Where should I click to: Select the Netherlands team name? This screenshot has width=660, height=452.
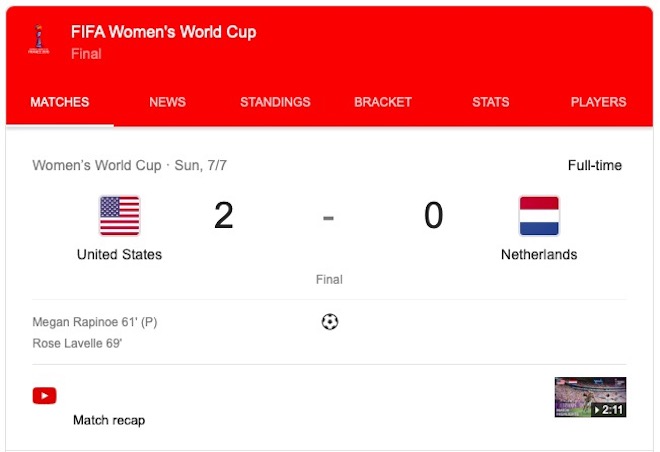(x=539, y=255)
